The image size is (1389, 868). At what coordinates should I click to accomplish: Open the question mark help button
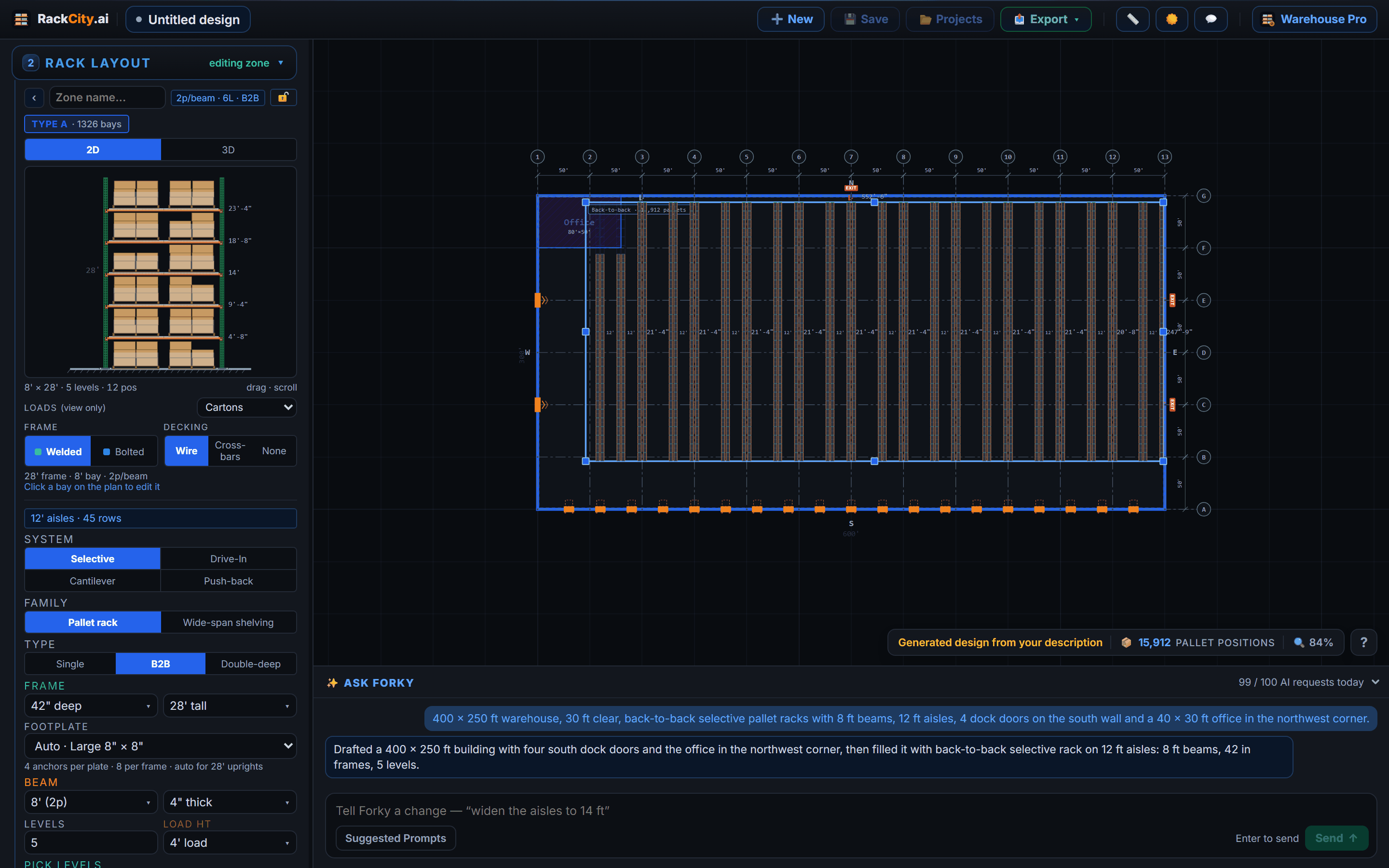click(1363, 642)
